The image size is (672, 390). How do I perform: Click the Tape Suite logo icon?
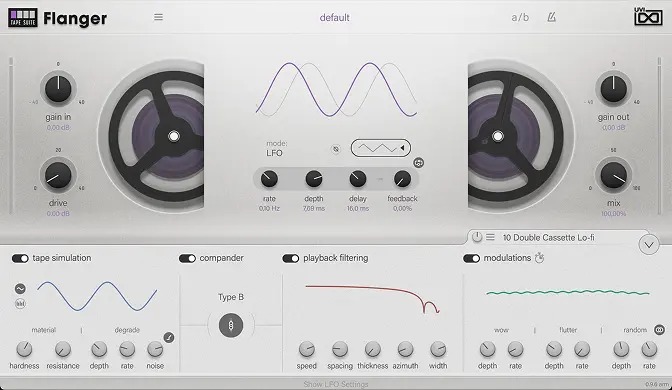click(x=23, y=18)
